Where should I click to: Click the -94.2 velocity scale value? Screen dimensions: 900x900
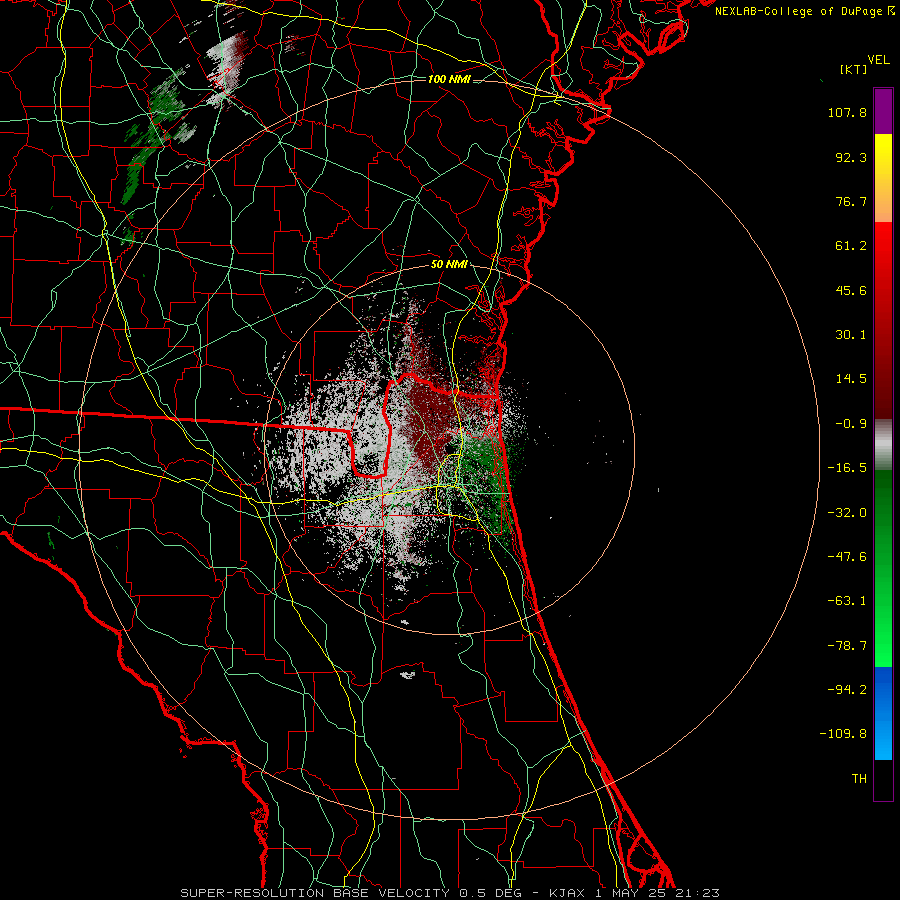847,689
